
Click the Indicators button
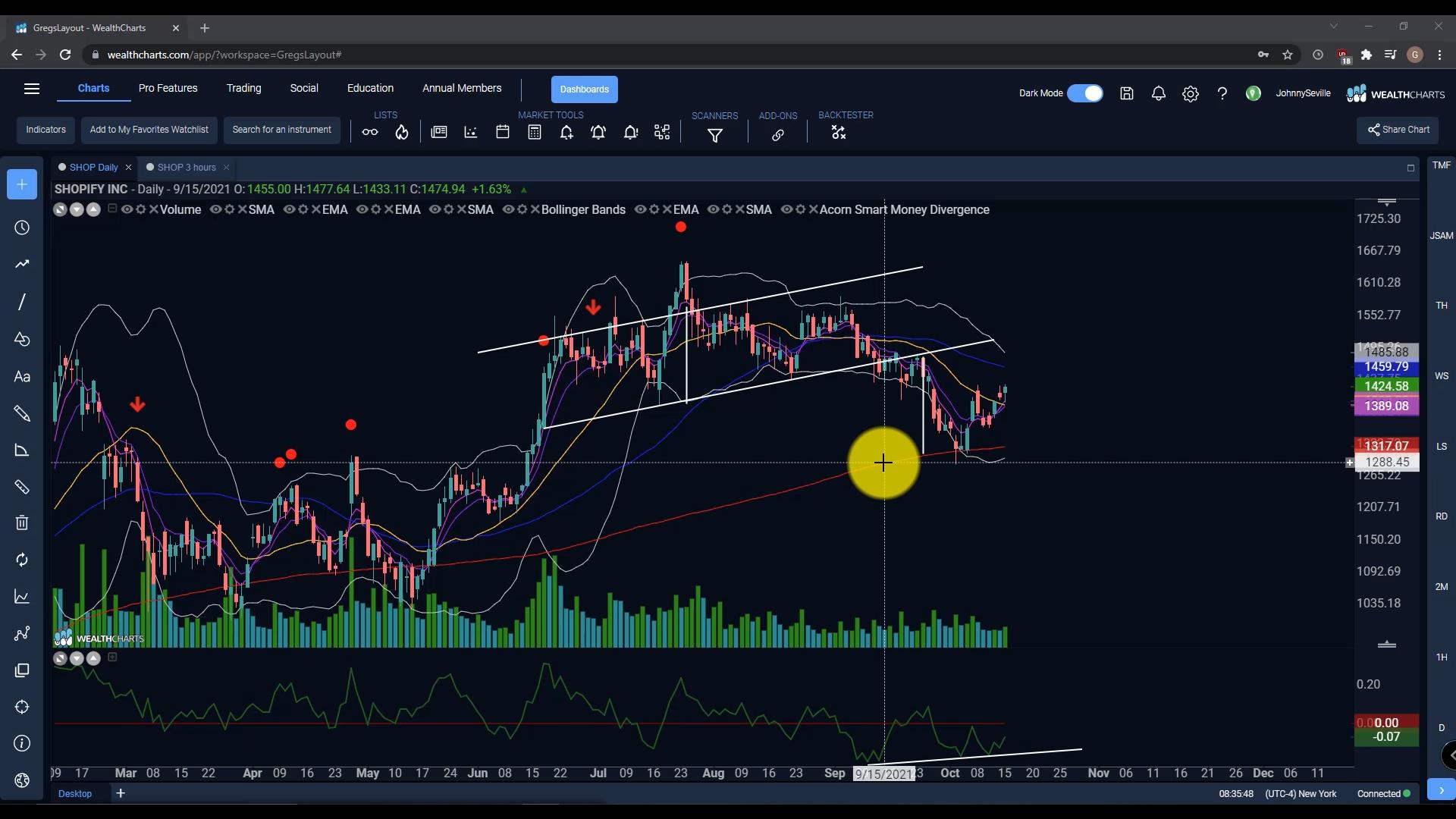click(x=46, y=130)
